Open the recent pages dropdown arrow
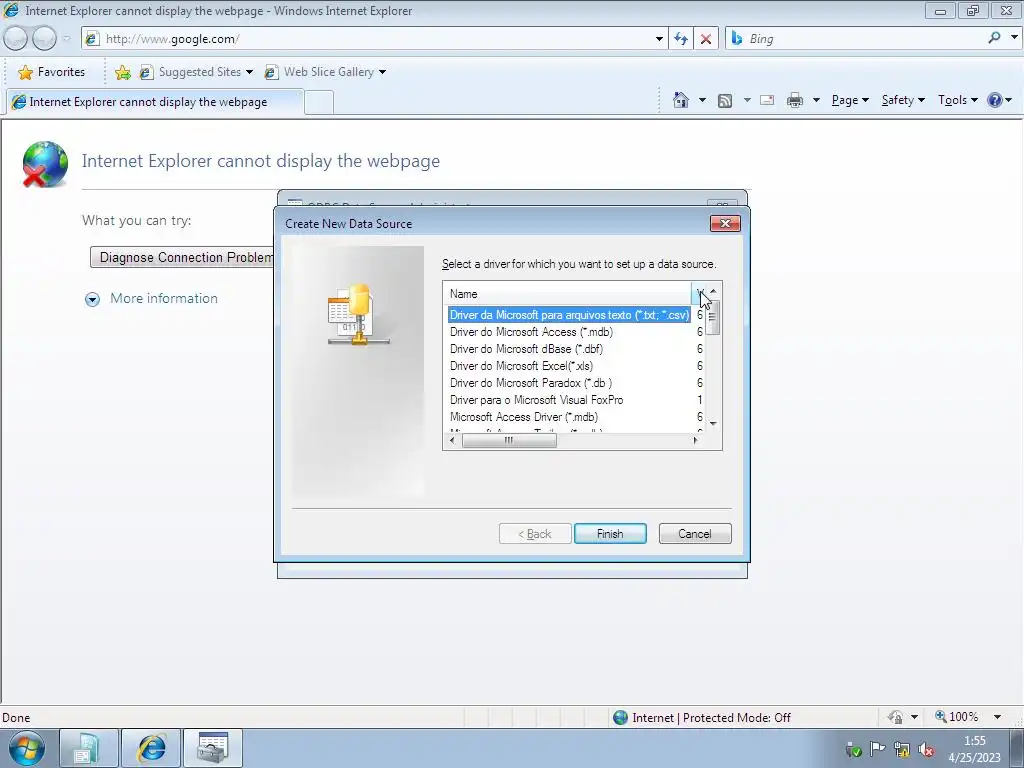Image resolution: width=1024 pixels, height=768 pixels. point(66,39)
